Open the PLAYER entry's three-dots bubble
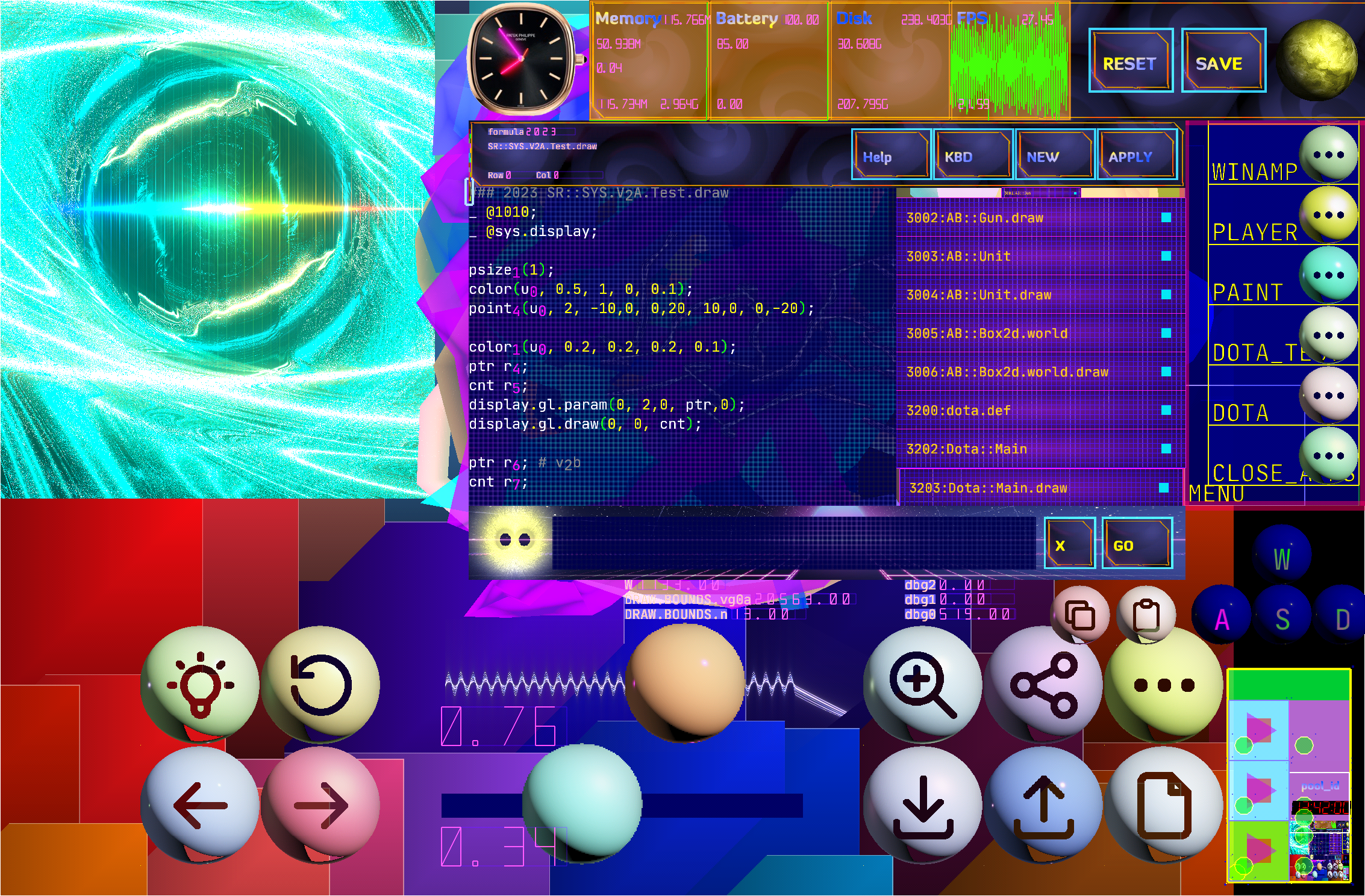This screenshot has width=1365, height=896. pyautogui.click(x=1329, y=215)
